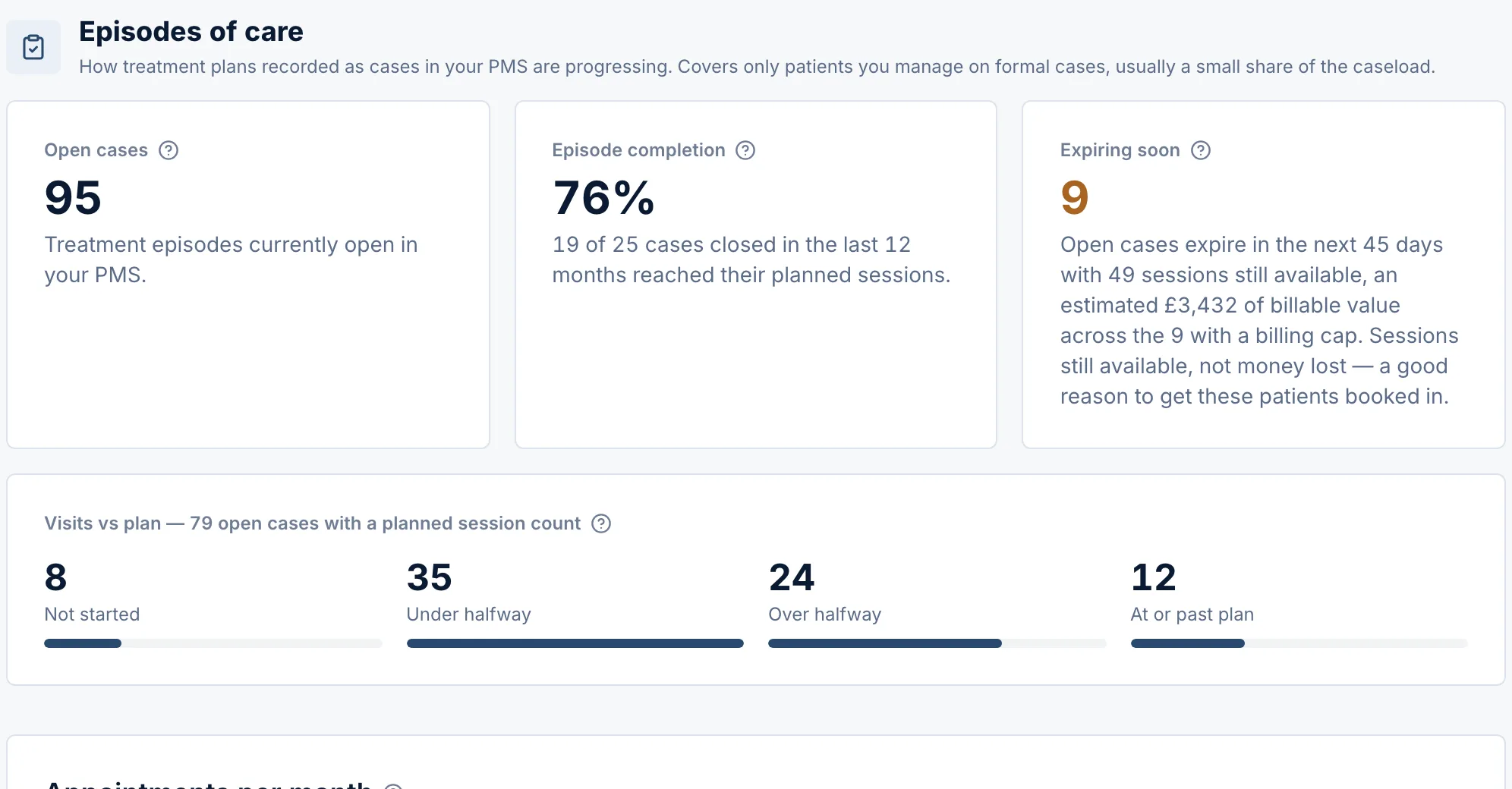Click the At or past plan bar
This screenshot has width=1512, height=789.
pyautogui.click(x=1299, y=643)
